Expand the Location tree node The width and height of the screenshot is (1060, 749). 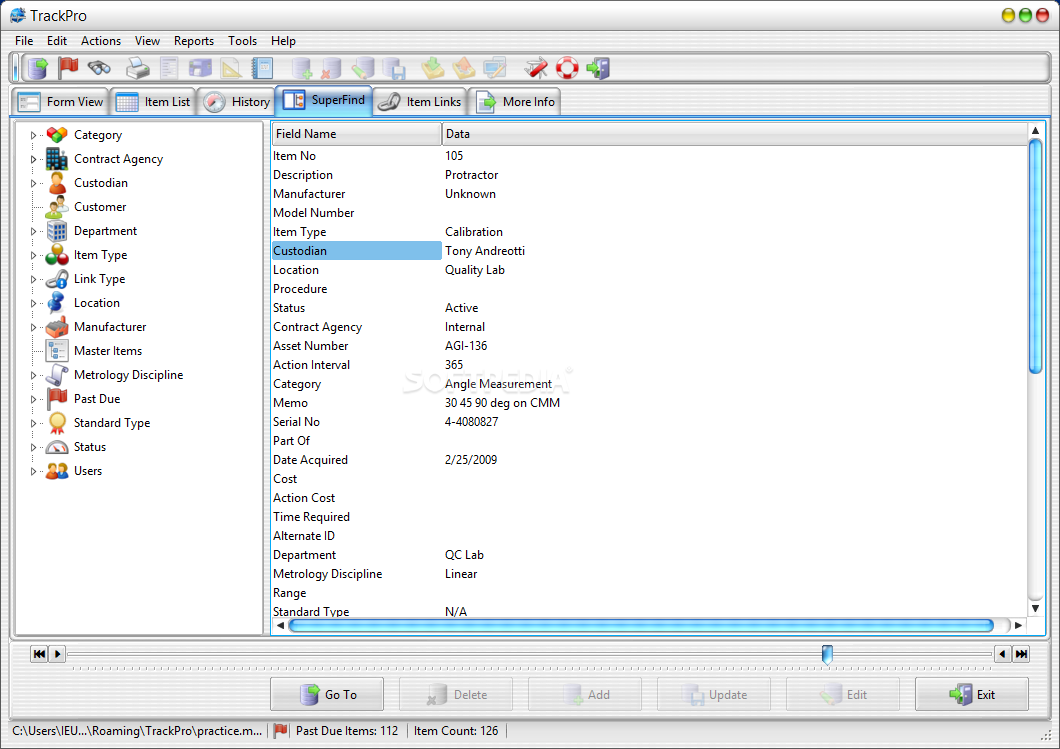33,304
